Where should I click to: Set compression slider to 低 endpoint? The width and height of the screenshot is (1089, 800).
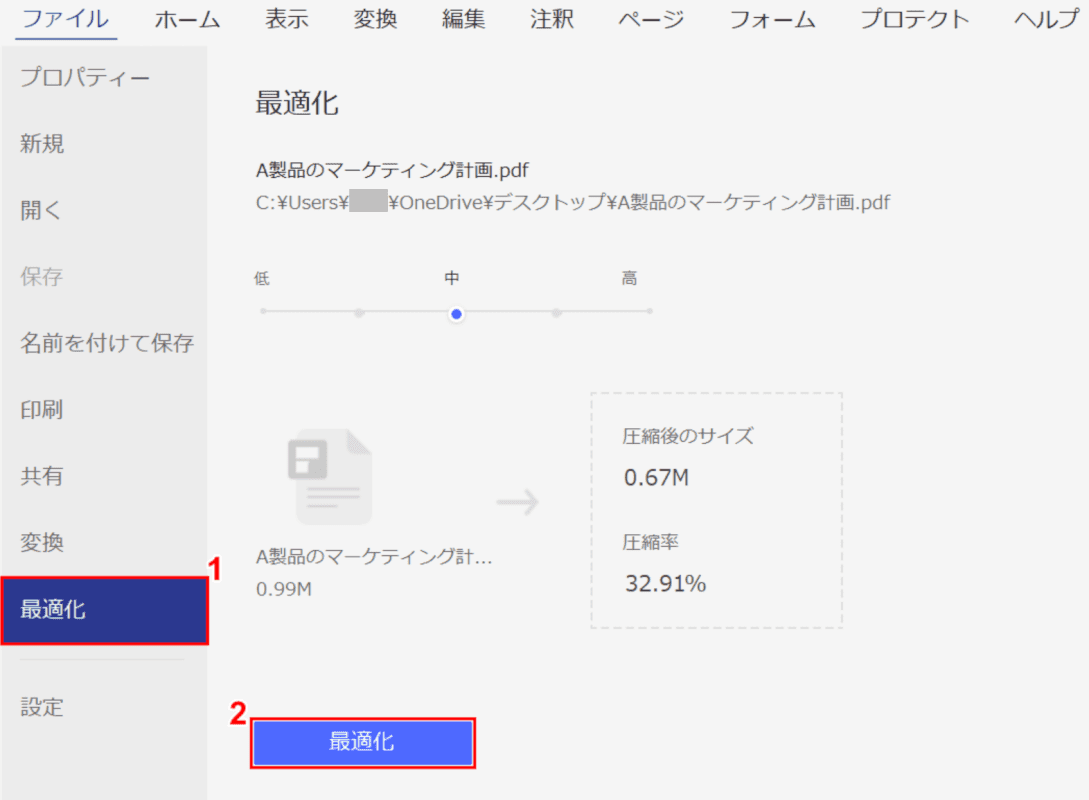click(263, 311)
